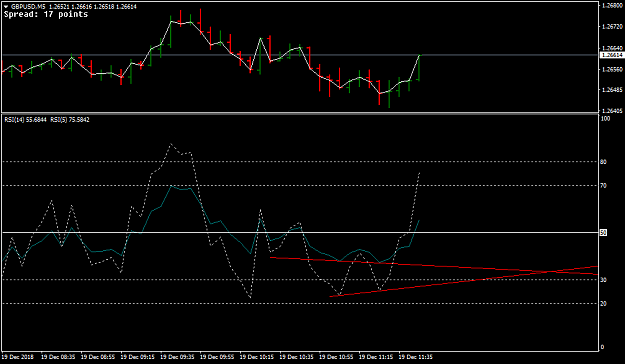Click the '19 Dec 09:35' time axis label
This screenshot has width=625, height=364.
pos(177,357)
